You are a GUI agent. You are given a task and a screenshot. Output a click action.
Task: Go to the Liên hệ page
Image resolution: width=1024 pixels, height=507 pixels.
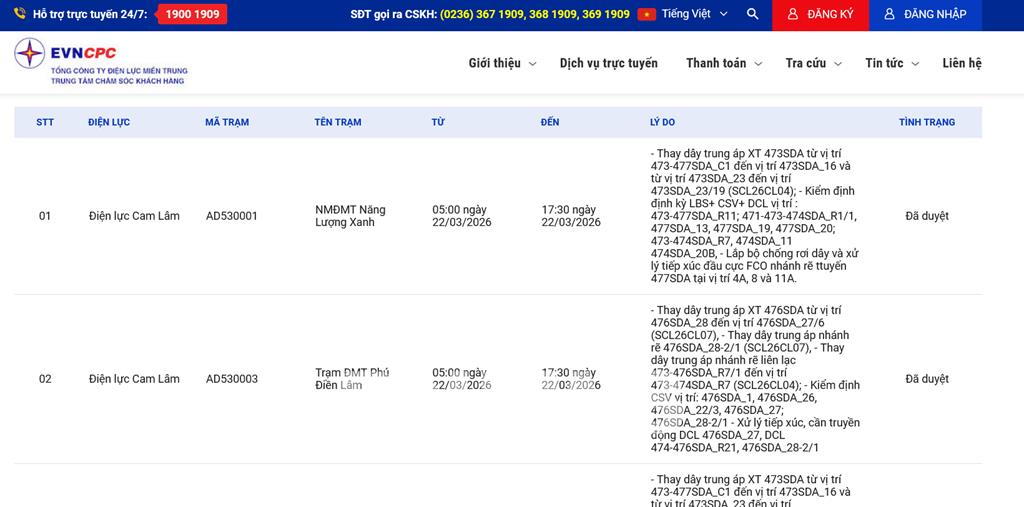pos(961,63)
